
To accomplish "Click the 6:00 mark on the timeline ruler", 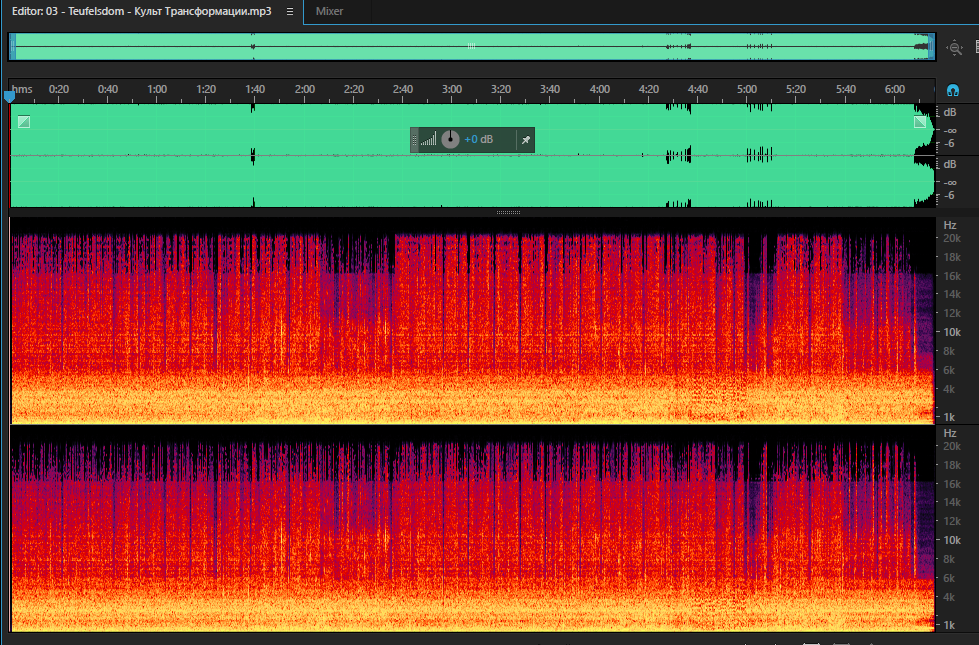I will (x=895, y=89).
